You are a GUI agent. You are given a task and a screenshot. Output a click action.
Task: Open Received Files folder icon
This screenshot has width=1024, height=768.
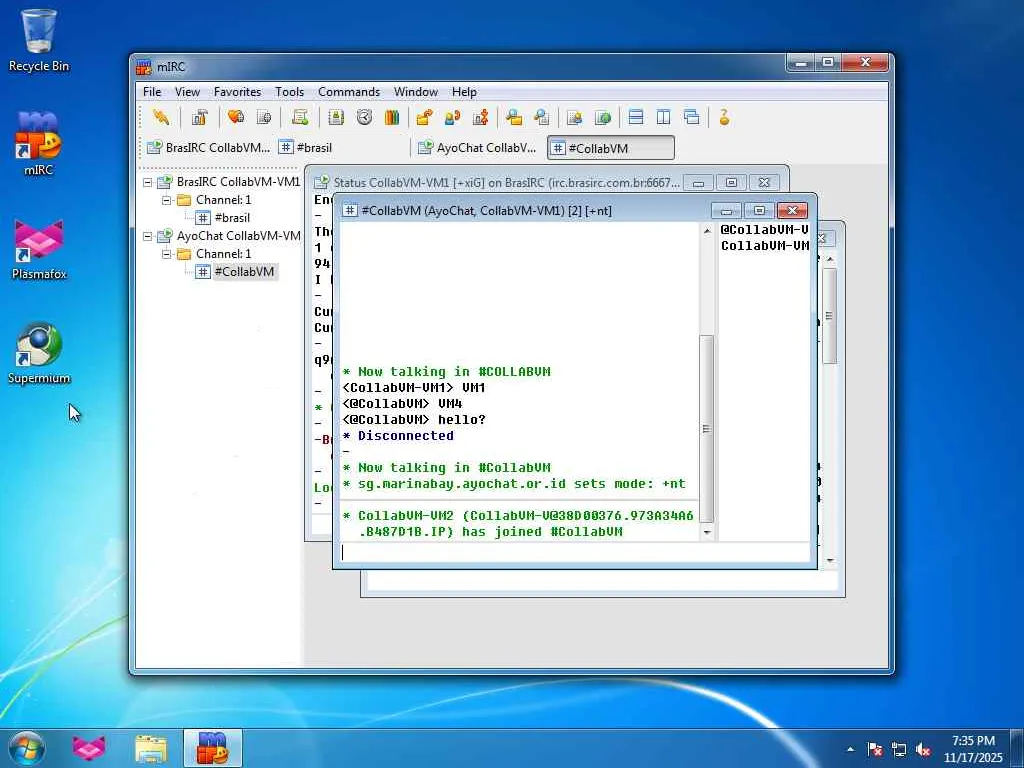[514, 118]
